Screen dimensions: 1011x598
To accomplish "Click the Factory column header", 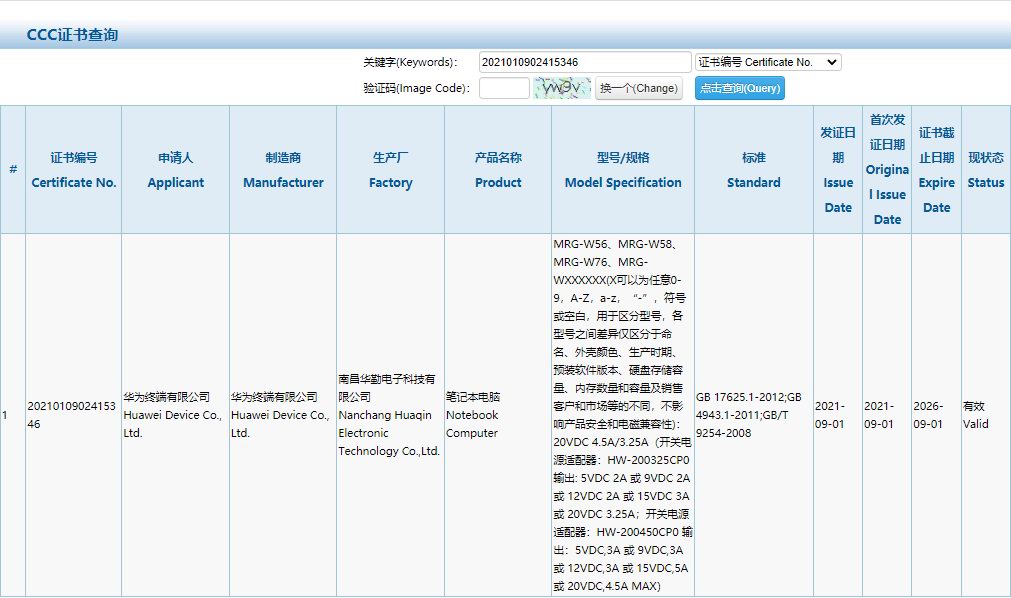I will [x=390, y=170].
